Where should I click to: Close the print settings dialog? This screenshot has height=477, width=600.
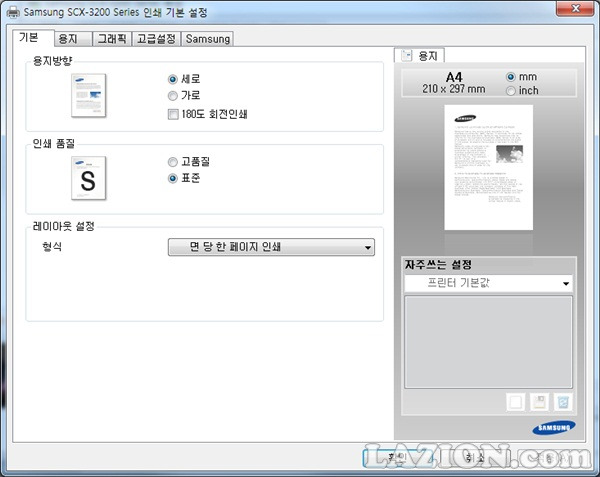click(575, 8)
